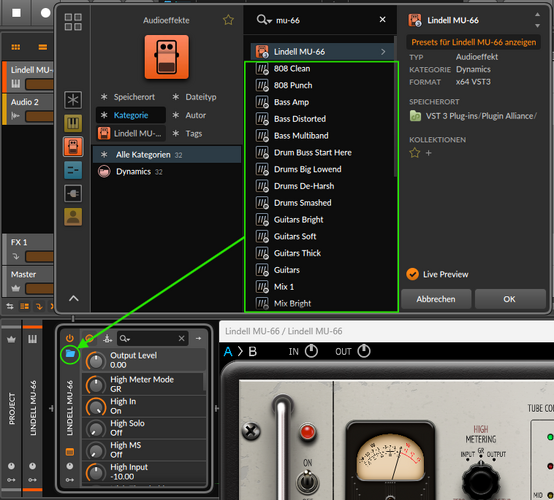This screenshot has width=554, height=500.
Task: Select the Kategorie filter tab
Action: (131, 115)
